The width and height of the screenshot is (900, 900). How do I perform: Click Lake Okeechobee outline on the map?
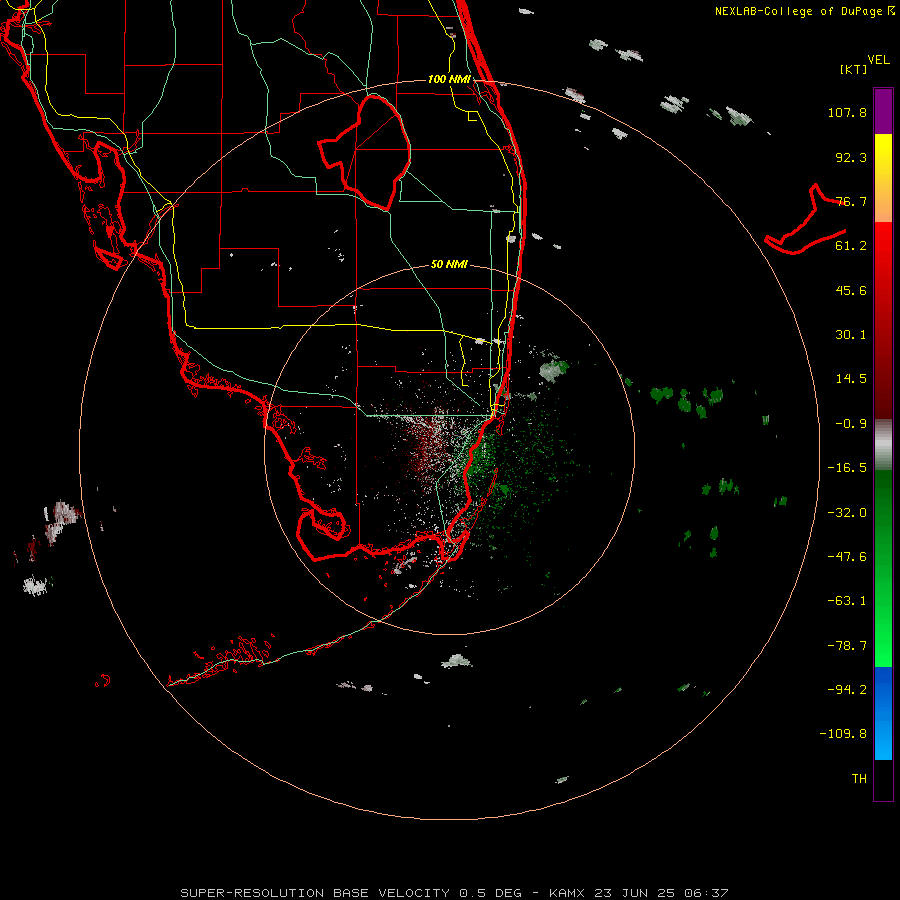pos(364,152)
